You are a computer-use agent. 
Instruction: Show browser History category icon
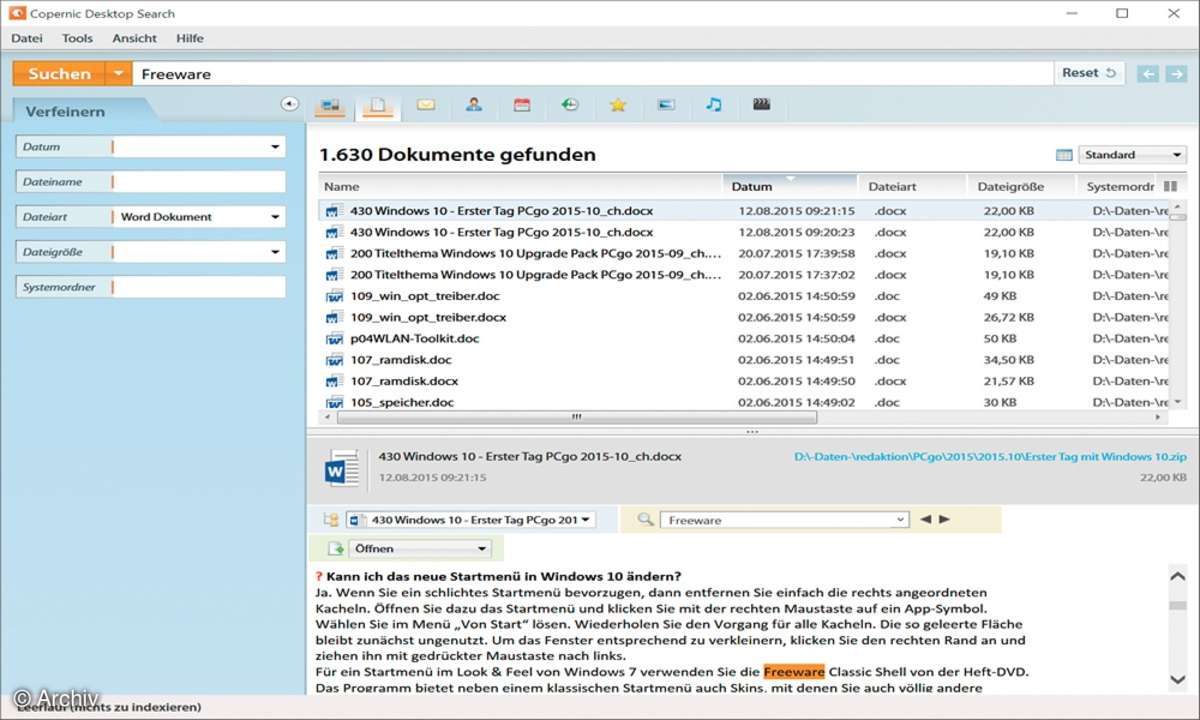click(x=570, y=104)
